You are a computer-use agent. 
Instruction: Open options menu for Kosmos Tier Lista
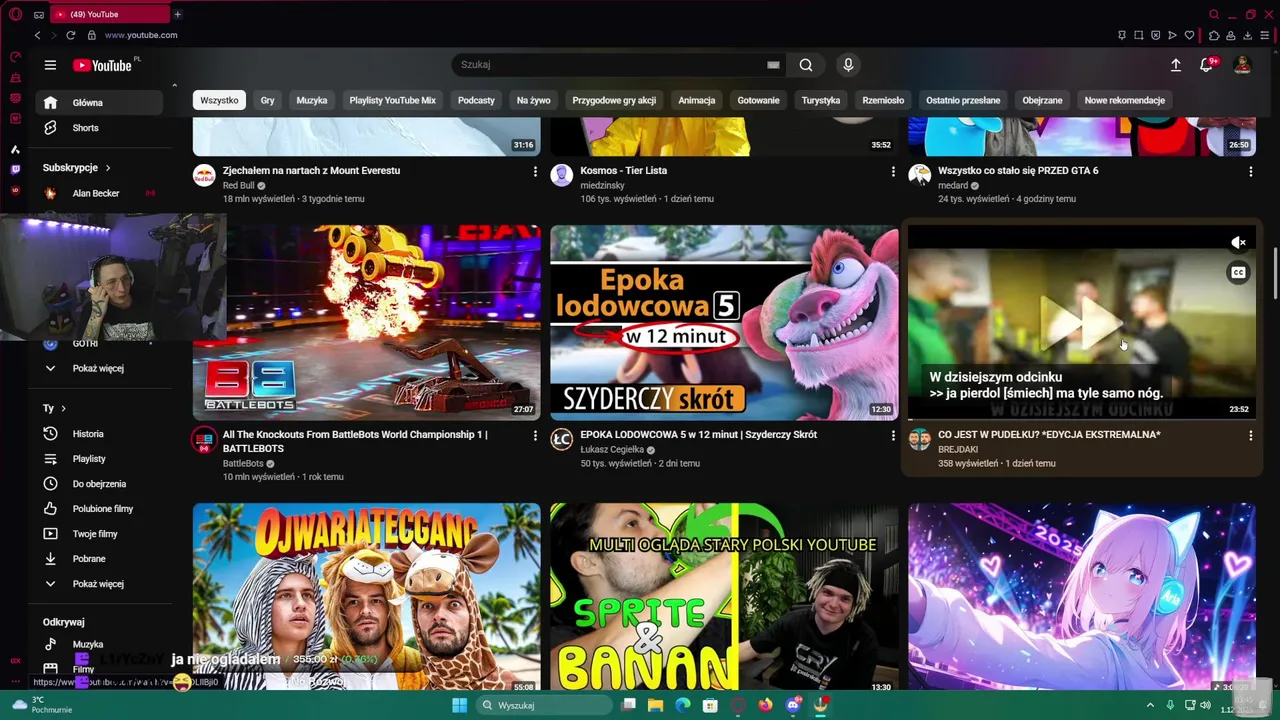click(893, 172)
